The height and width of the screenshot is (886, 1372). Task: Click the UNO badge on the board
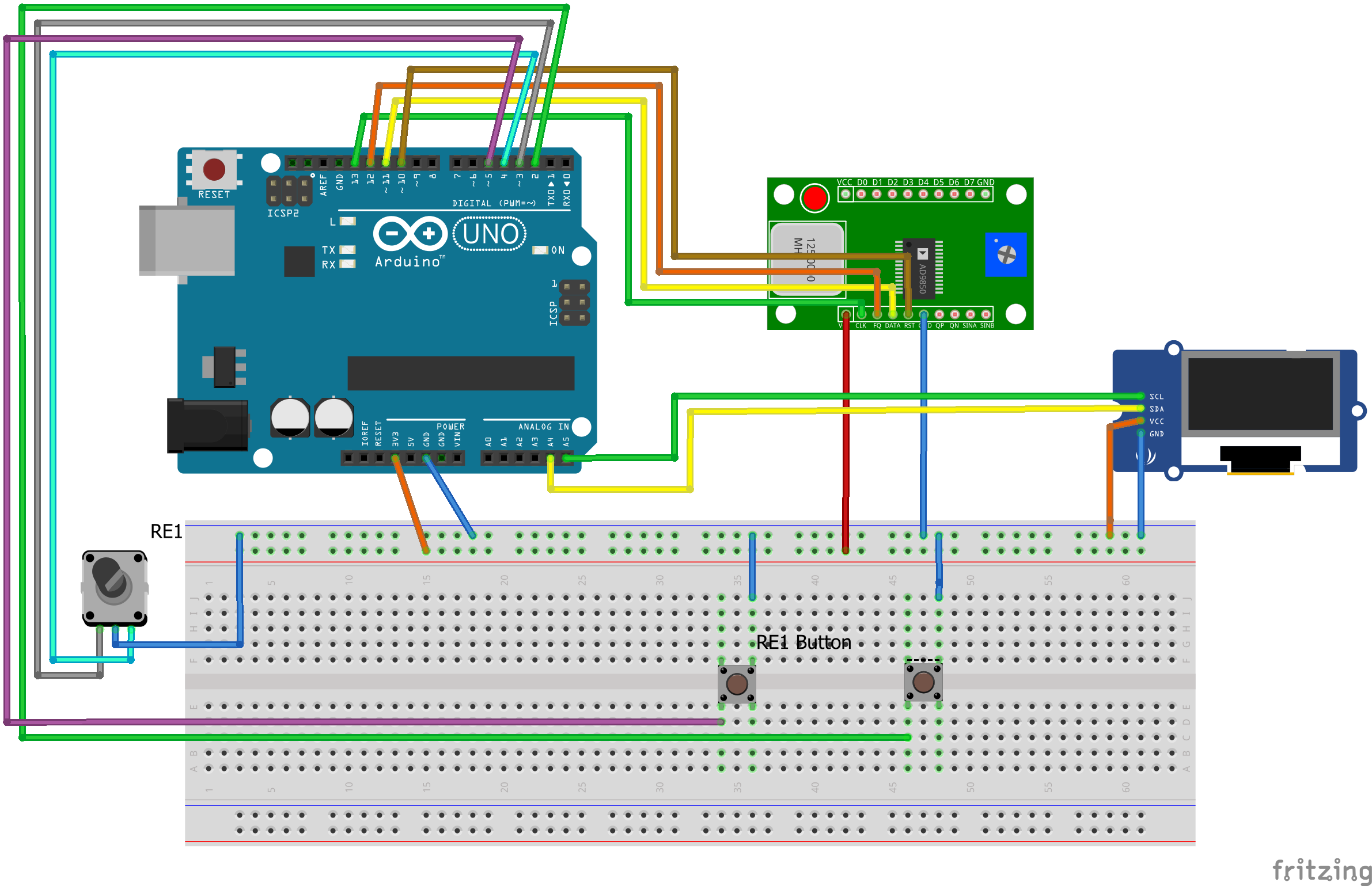[x=490, y=234]
